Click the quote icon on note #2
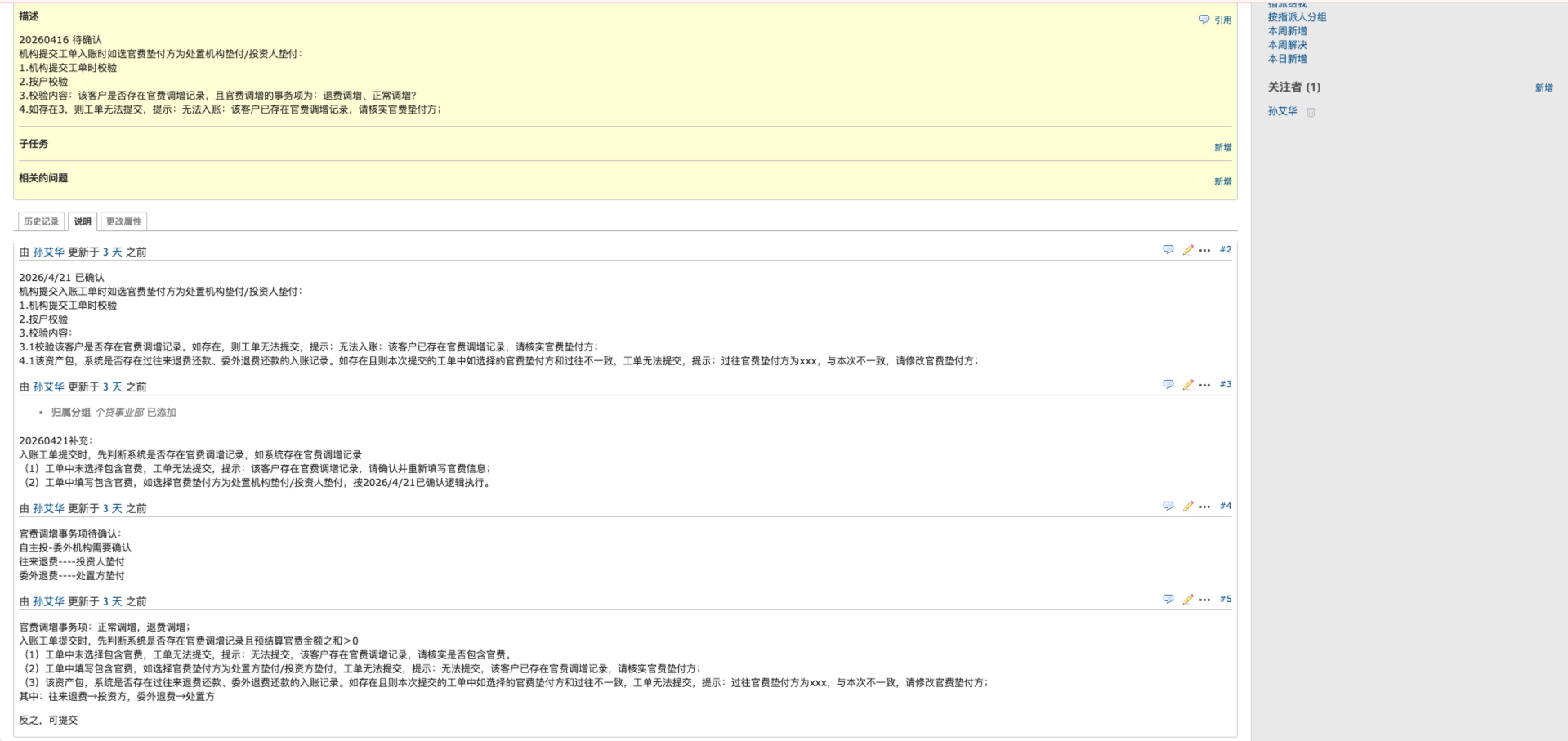1568x741 pixels. click(x=1168, y=250)
